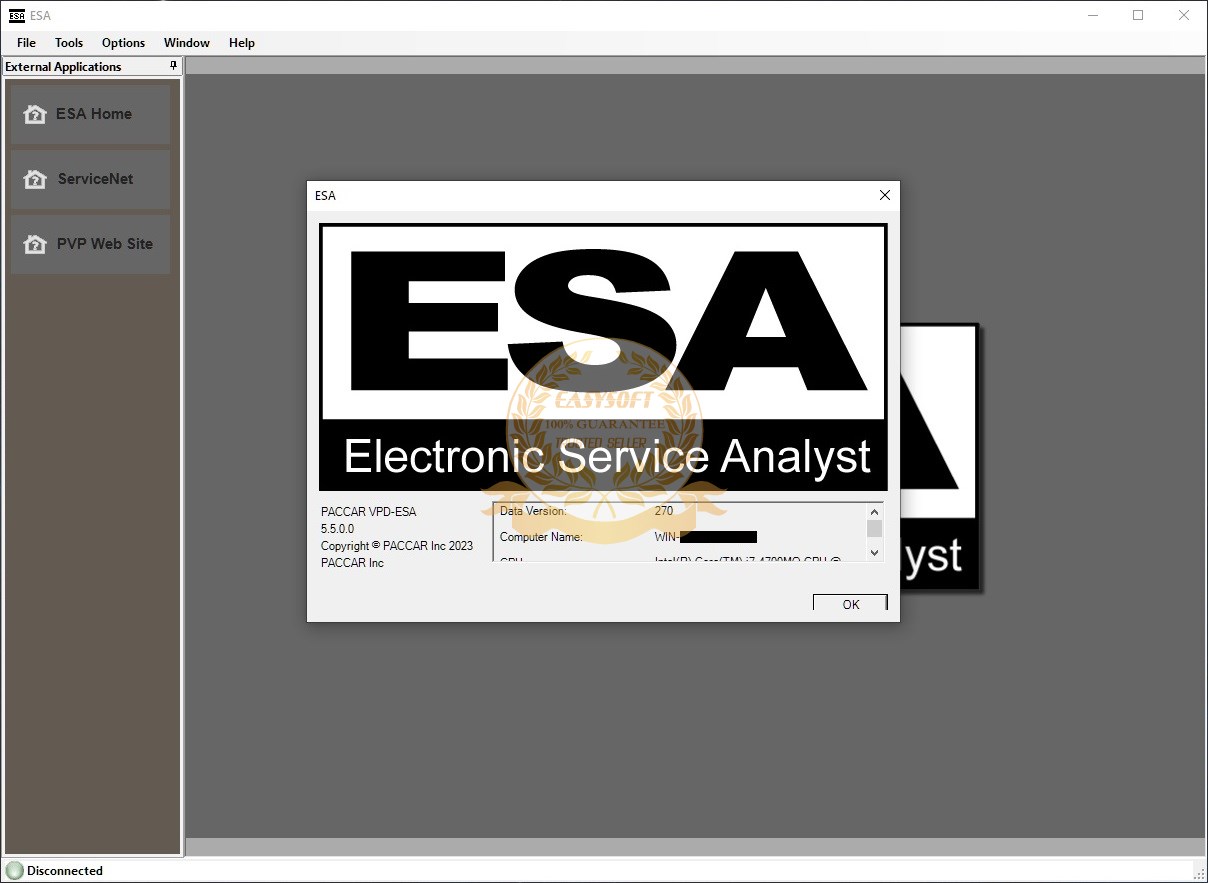Open the Help menu
Image resolution: width=1208 pixels, height=883 pixels.
click(242, 43)
